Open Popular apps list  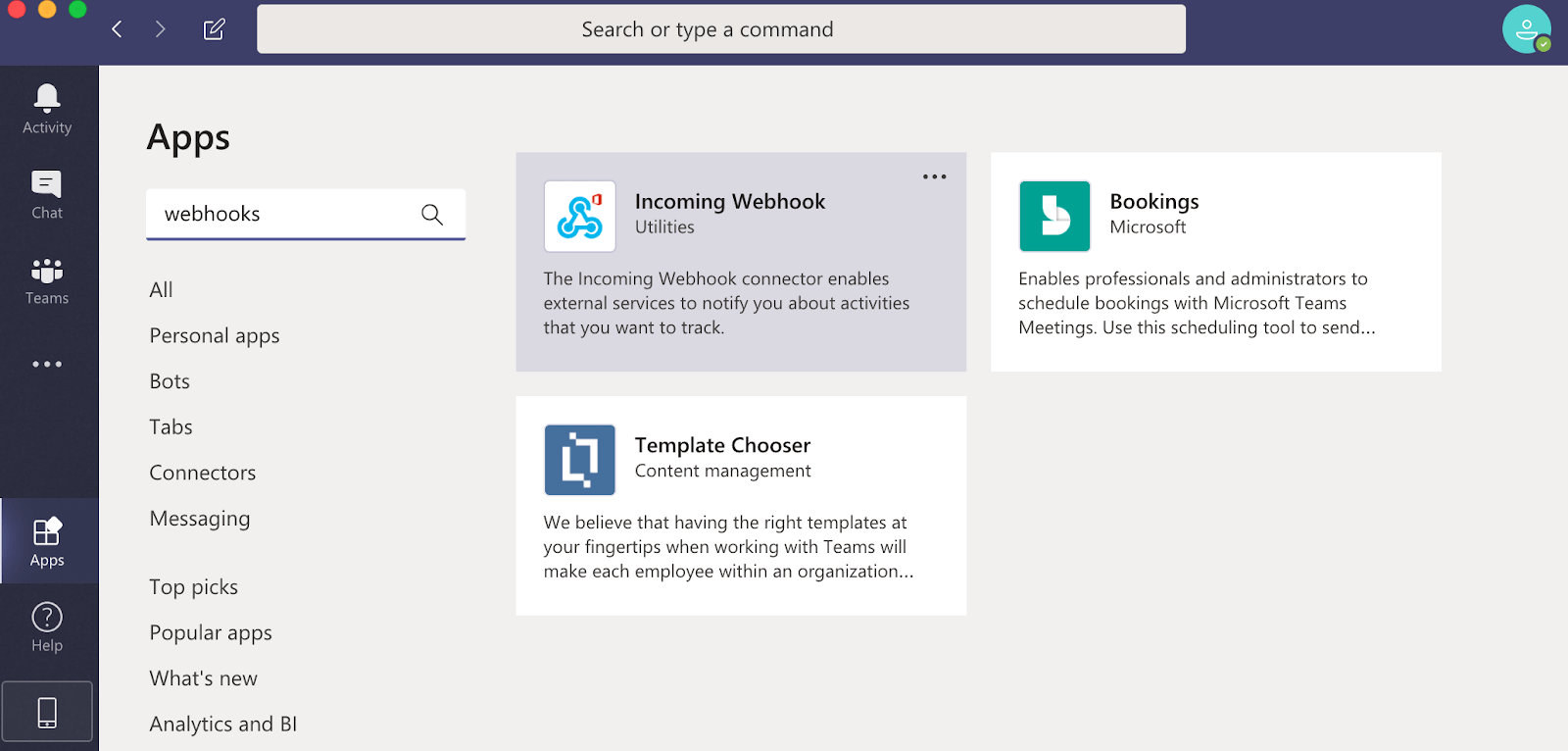click(x=211, y=633)
